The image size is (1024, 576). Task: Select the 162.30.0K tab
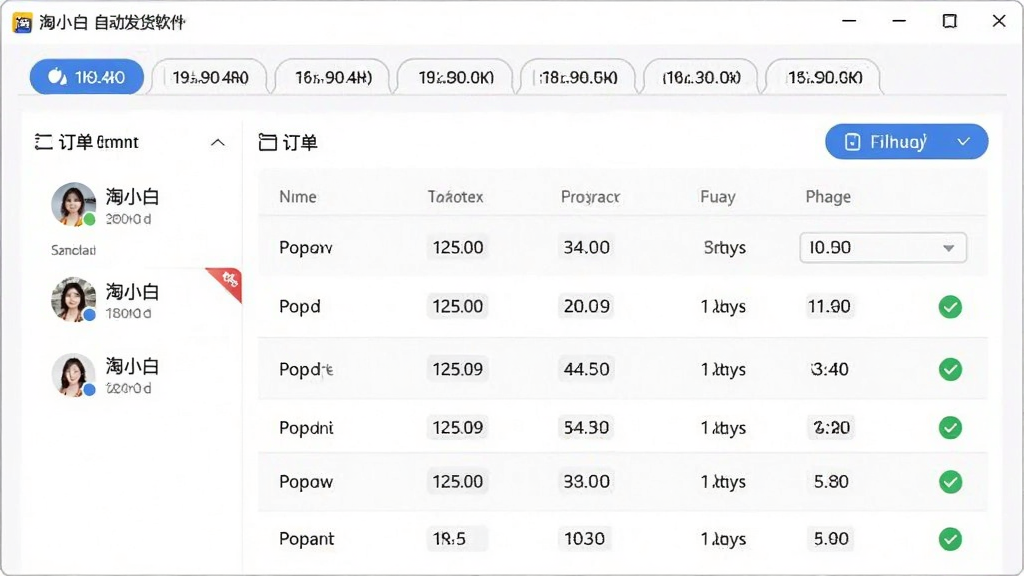[701, 78]
